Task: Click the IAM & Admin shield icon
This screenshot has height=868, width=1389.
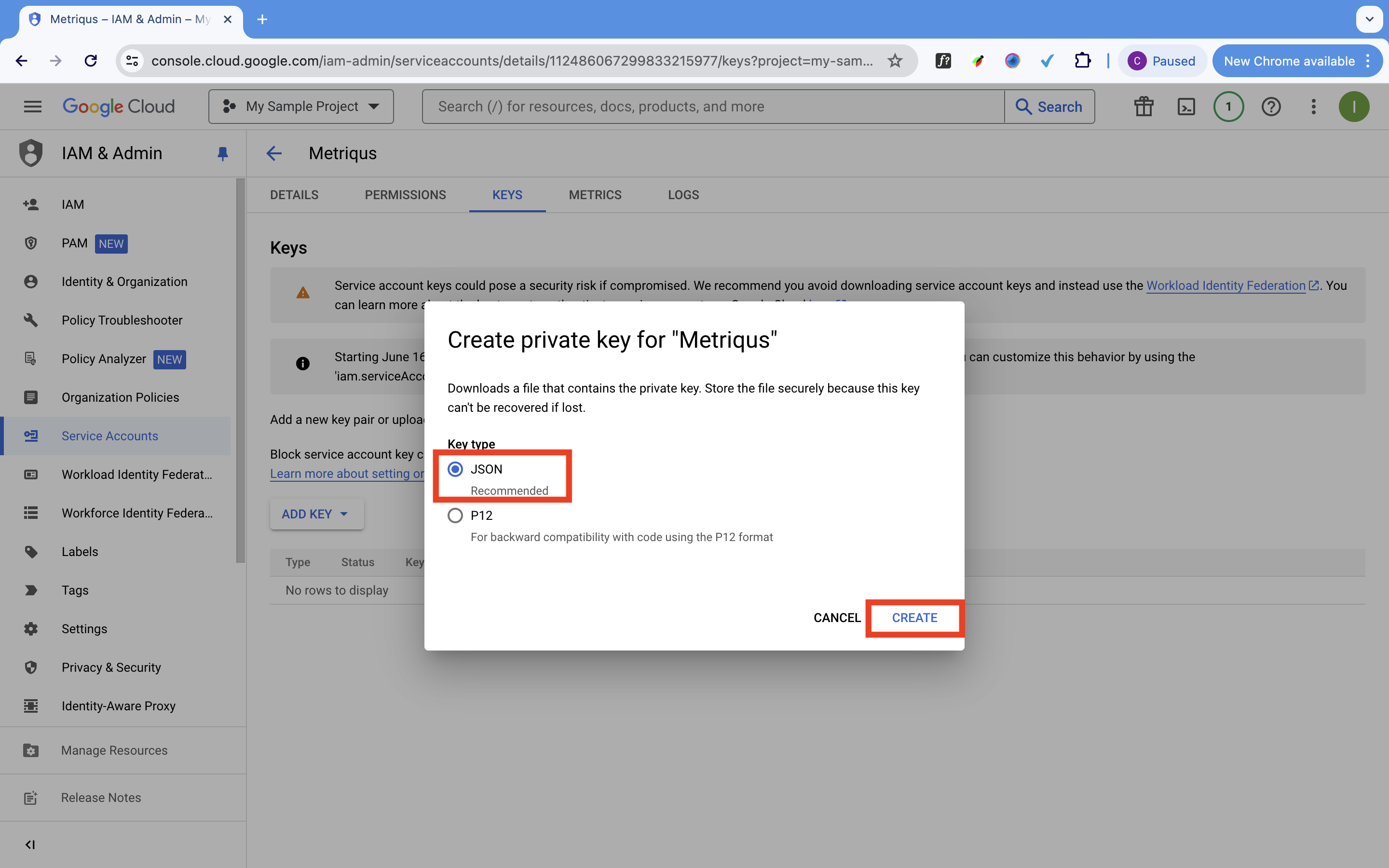Action: point(31,153)
